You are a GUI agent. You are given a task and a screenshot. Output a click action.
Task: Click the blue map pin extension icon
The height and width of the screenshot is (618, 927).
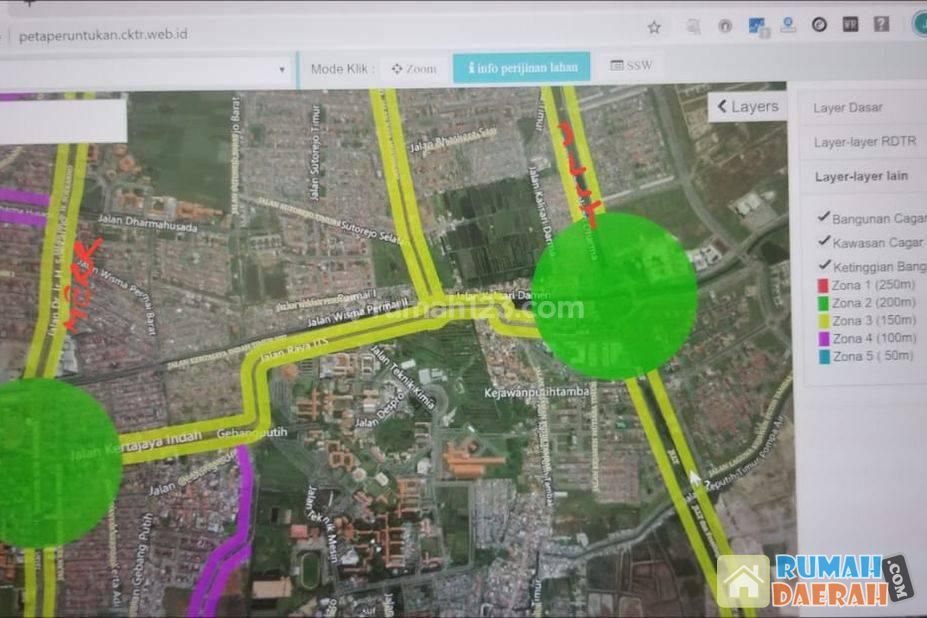coord(788,25)
